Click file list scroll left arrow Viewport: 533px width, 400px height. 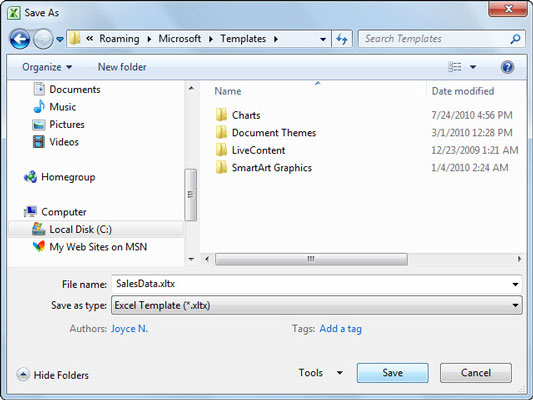[x=207, y=259]
